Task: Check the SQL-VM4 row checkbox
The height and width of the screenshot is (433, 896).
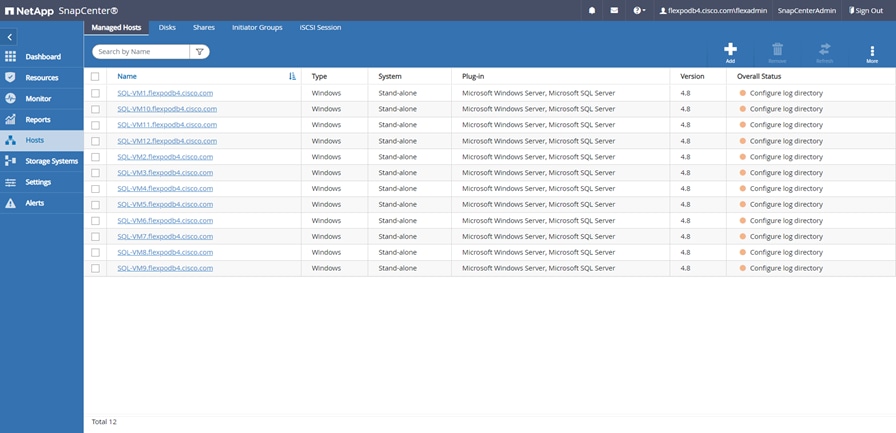Action: [95, 189]
